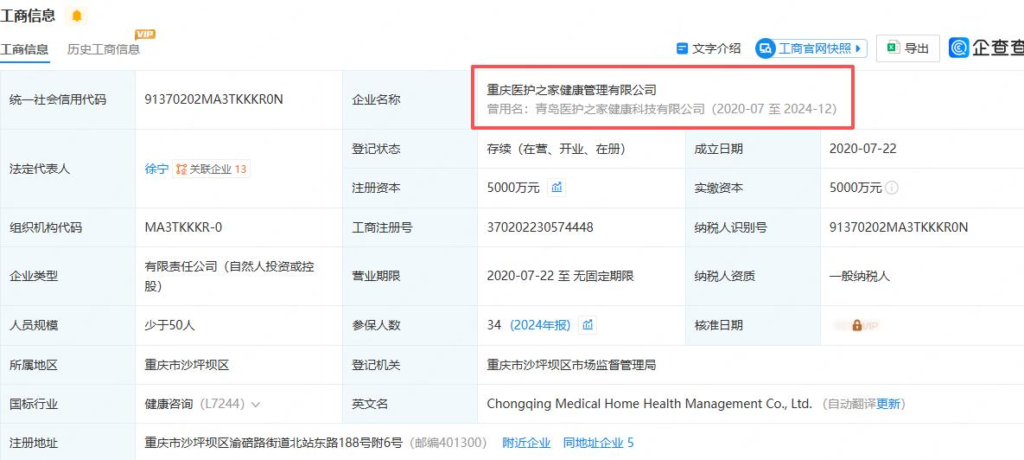Screen dimensions: 1024x460
Task: Open 同地址企业 5 link
Action: (598, 443)
